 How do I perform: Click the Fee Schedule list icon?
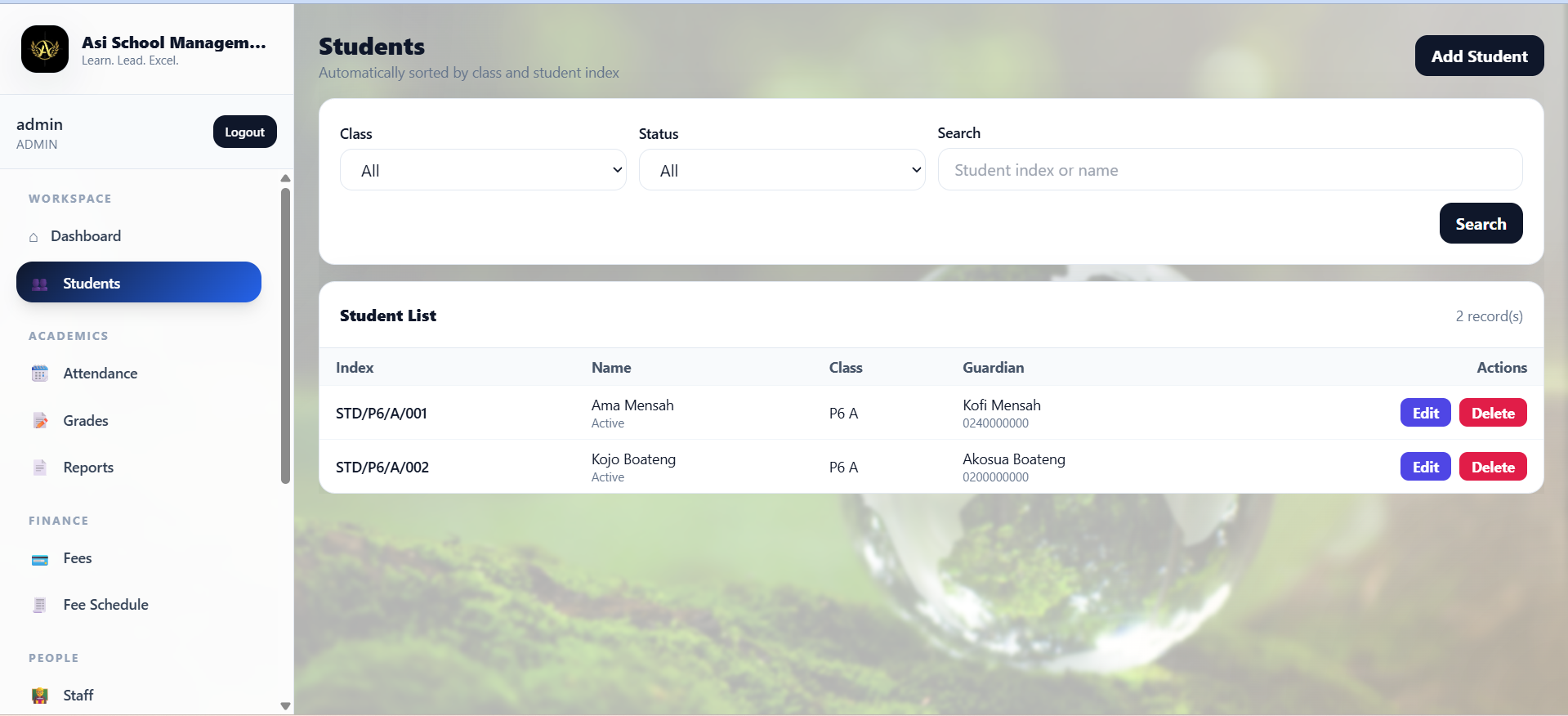(40, 605)
